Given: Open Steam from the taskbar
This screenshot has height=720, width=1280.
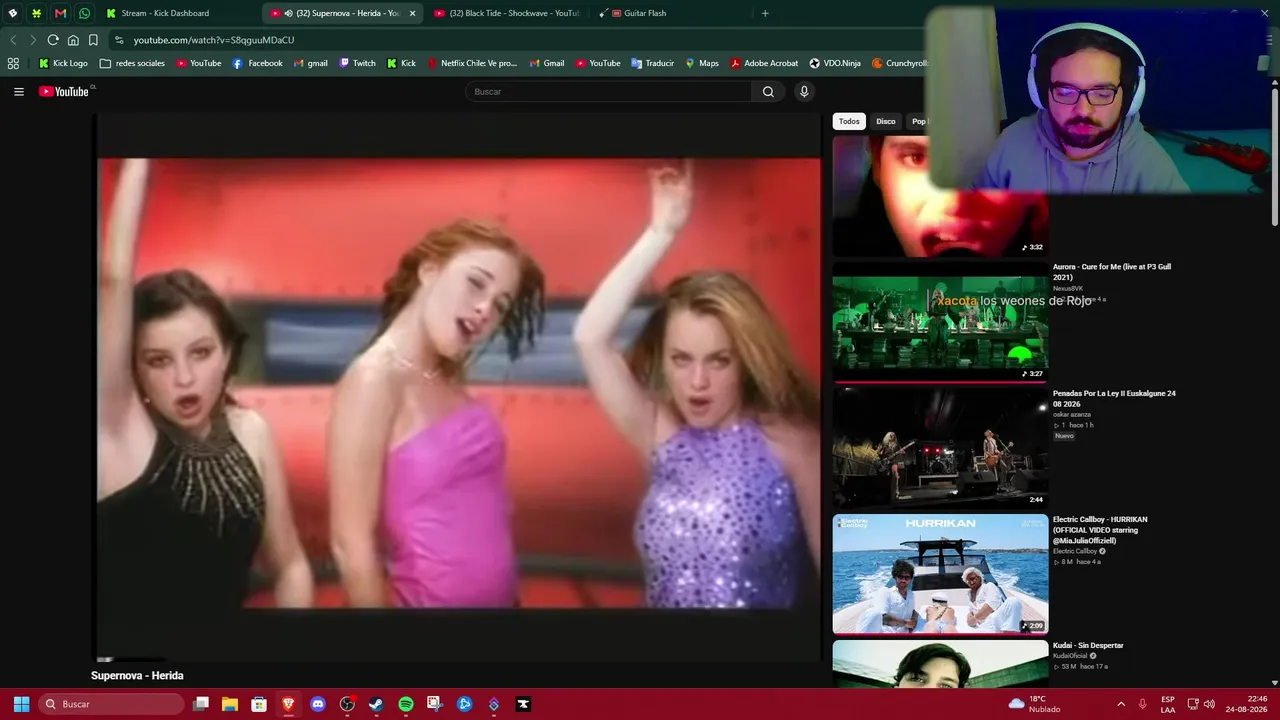Looking at the screenshot, I should pos(376,704).
